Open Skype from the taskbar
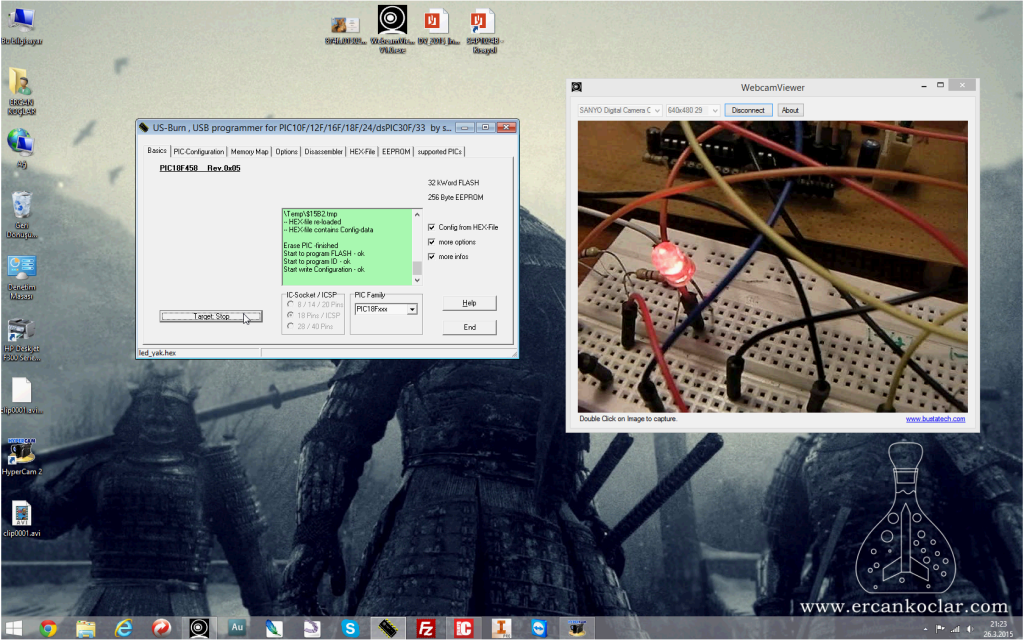 (x=350, y=628)
